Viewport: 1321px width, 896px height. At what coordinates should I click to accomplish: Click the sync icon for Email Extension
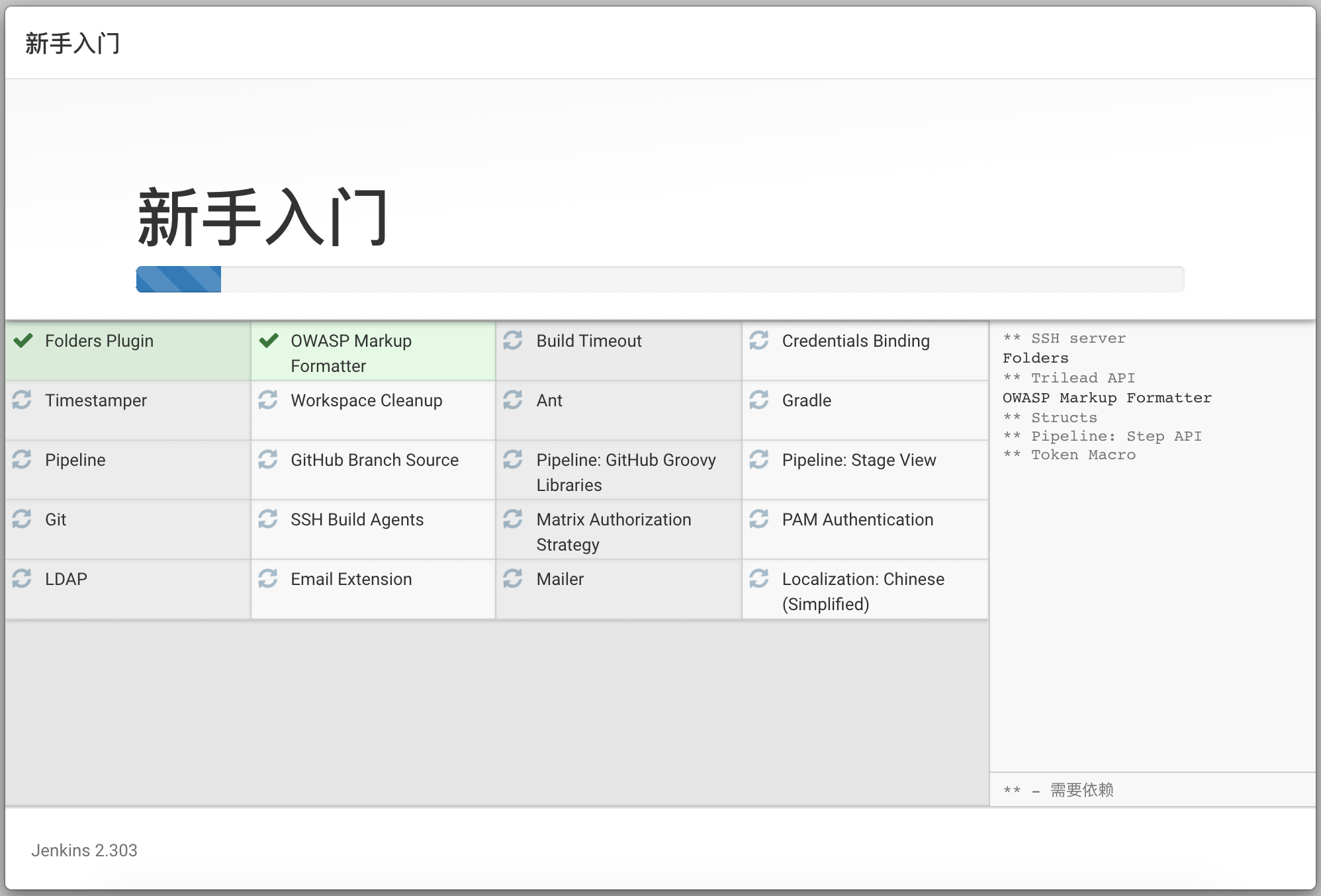tap(268, 578)
